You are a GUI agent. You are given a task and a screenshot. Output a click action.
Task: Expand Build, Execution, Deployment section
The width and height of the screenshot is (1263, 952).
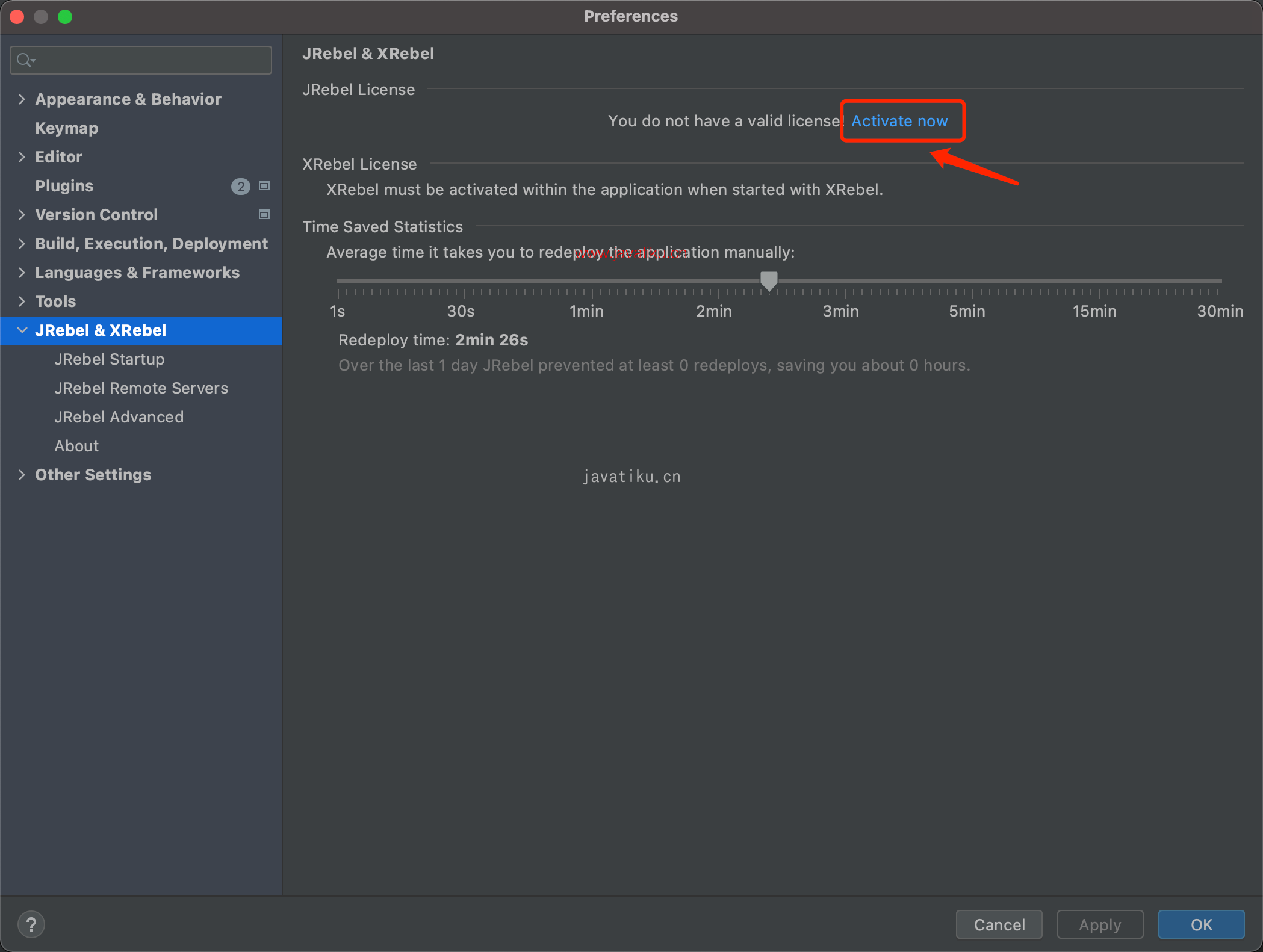tap(22, 243)
